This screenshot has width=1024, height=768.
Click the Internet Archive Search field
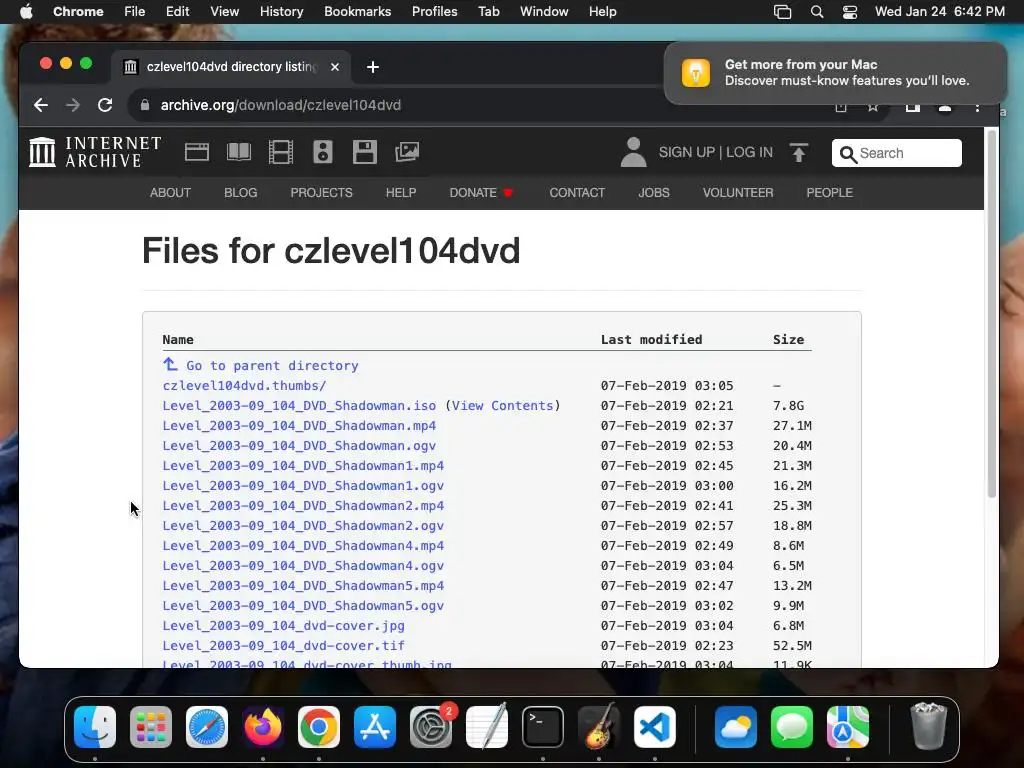(x=897, y=153)
